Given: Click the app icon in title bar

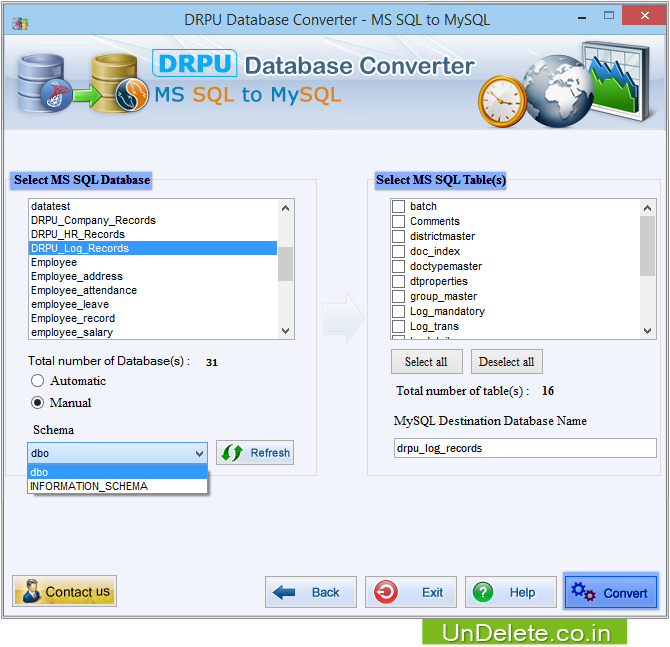Looking at the screenshot, I should [20, 24].
